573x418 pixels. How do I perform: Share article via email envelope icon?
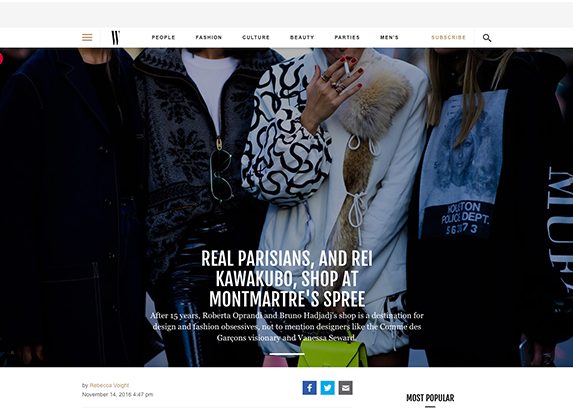(345, 388)
